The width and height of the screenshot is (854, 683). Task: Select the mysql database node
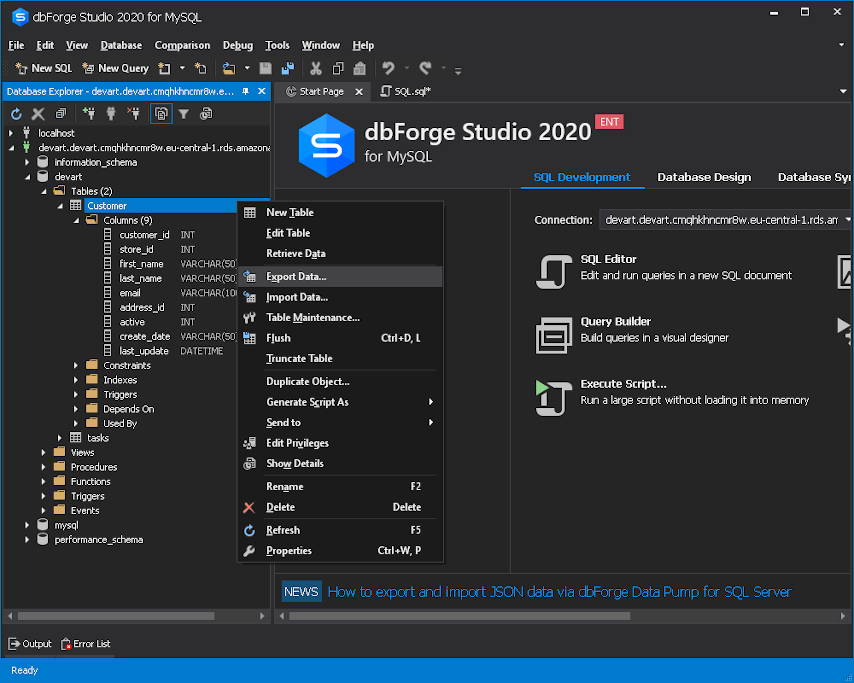pyautogui.click(x=66, y=525)
